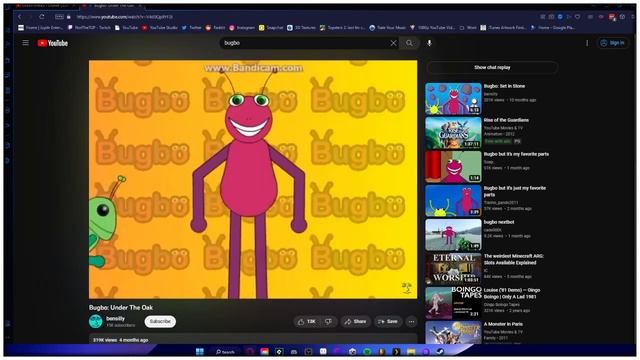This screenshot has height=360, width=640.
Task: Open the Twitter bookmark
Action: 191,28
